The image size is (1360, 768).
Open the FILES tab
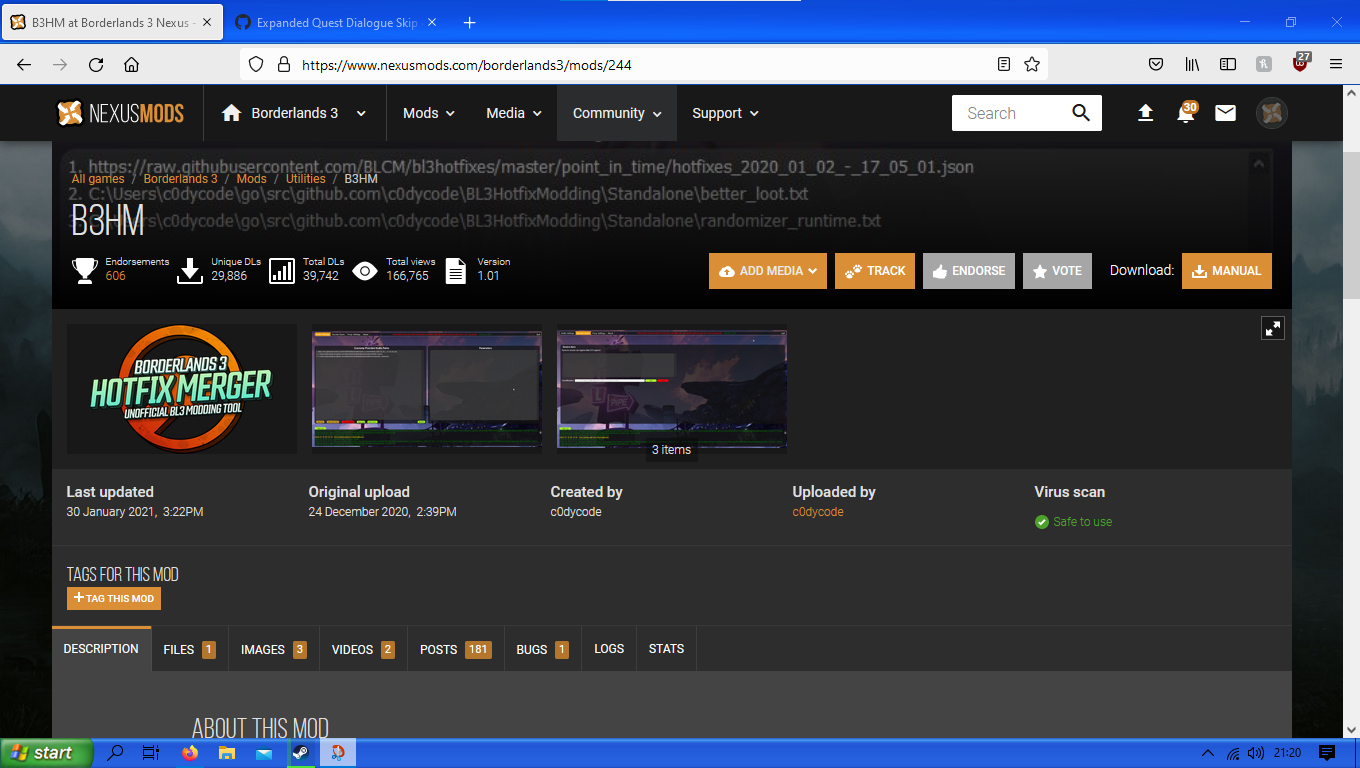(190, 649)
